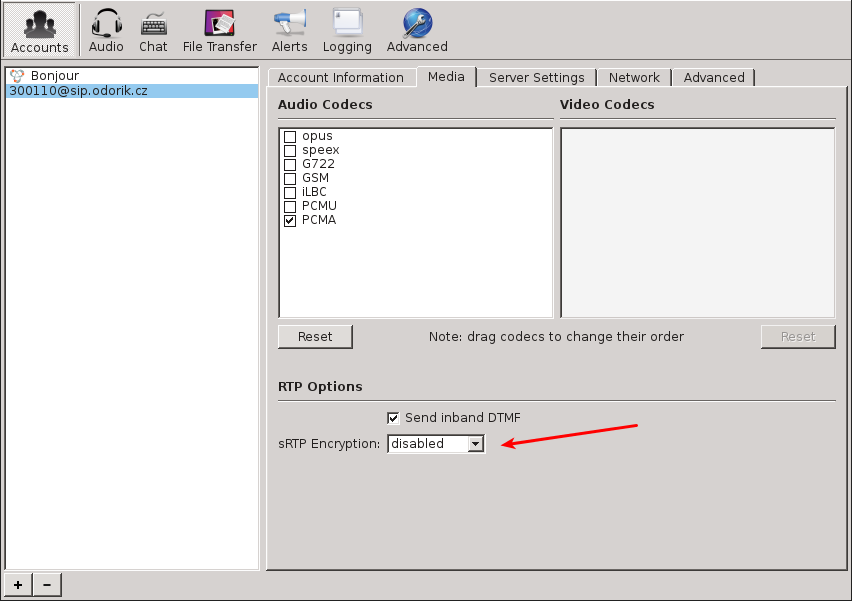
Task: Click the sRTP Encryption label
Action: click(329, 444)
